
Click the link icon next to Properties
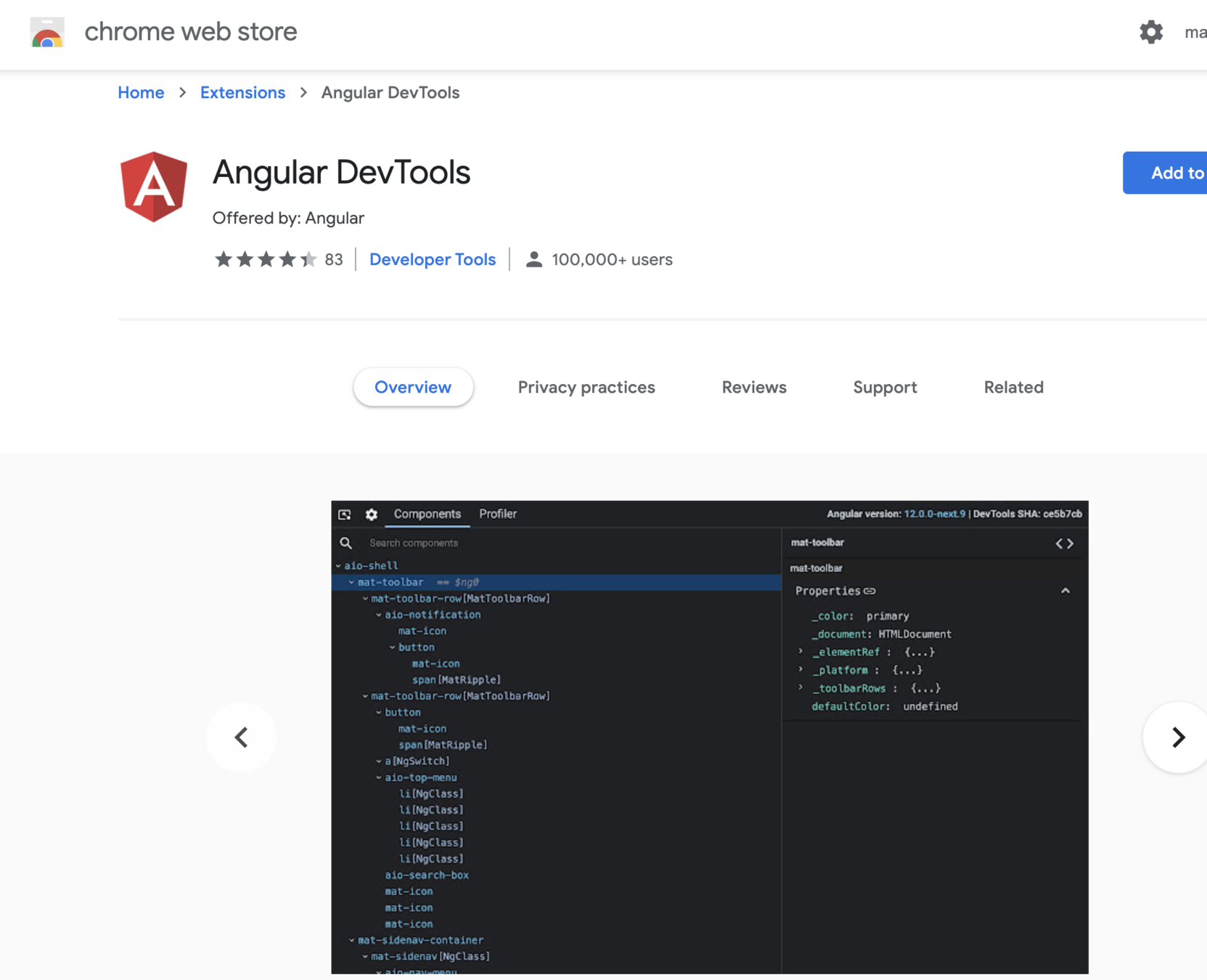pos(870,591)
